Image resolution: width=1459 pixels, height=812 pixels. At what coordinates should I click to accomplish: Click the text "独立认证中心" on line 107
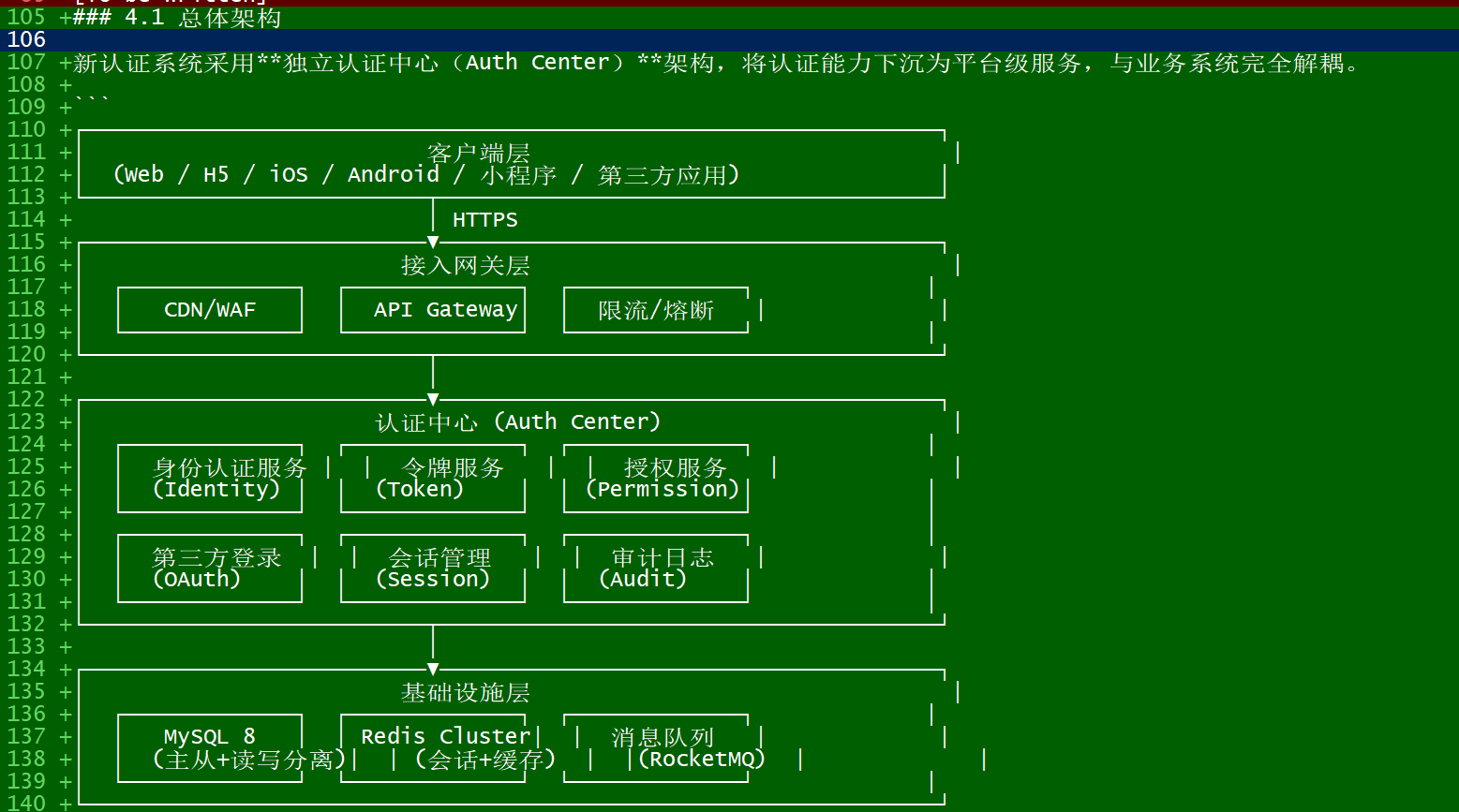tap(361, 63)
